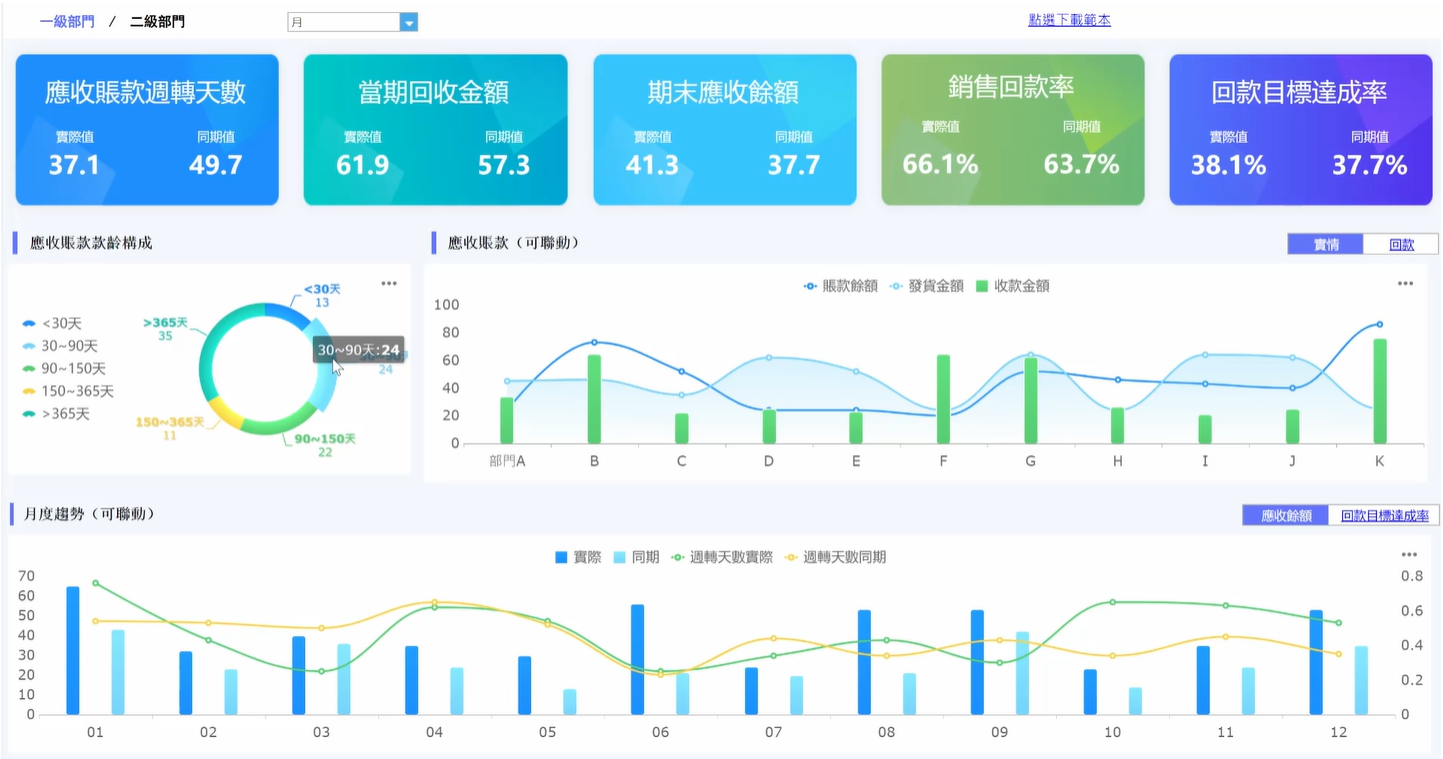Viewport: 1443px width, 759px height.
Task: Toggle the 30~90天 legend item
Action: click(60, 346)
